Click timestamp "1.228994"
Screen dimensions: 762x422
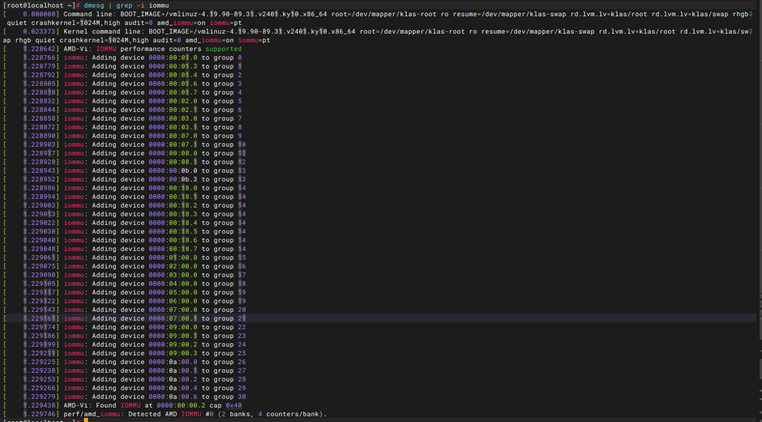click(x=40, y=197)
